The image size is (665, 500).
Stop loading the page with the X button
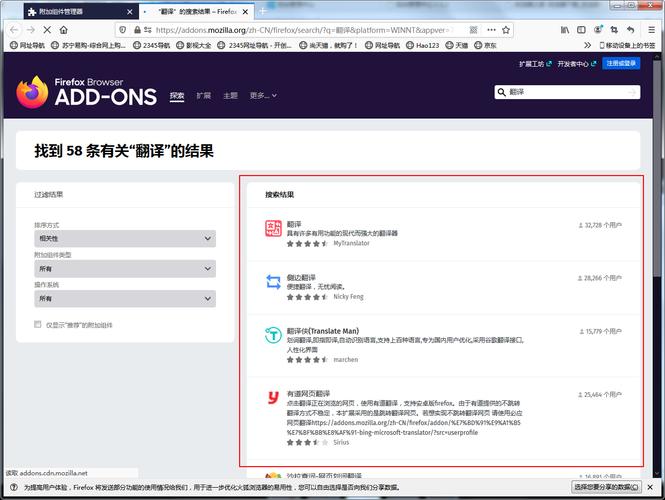[x=47, y=30]
